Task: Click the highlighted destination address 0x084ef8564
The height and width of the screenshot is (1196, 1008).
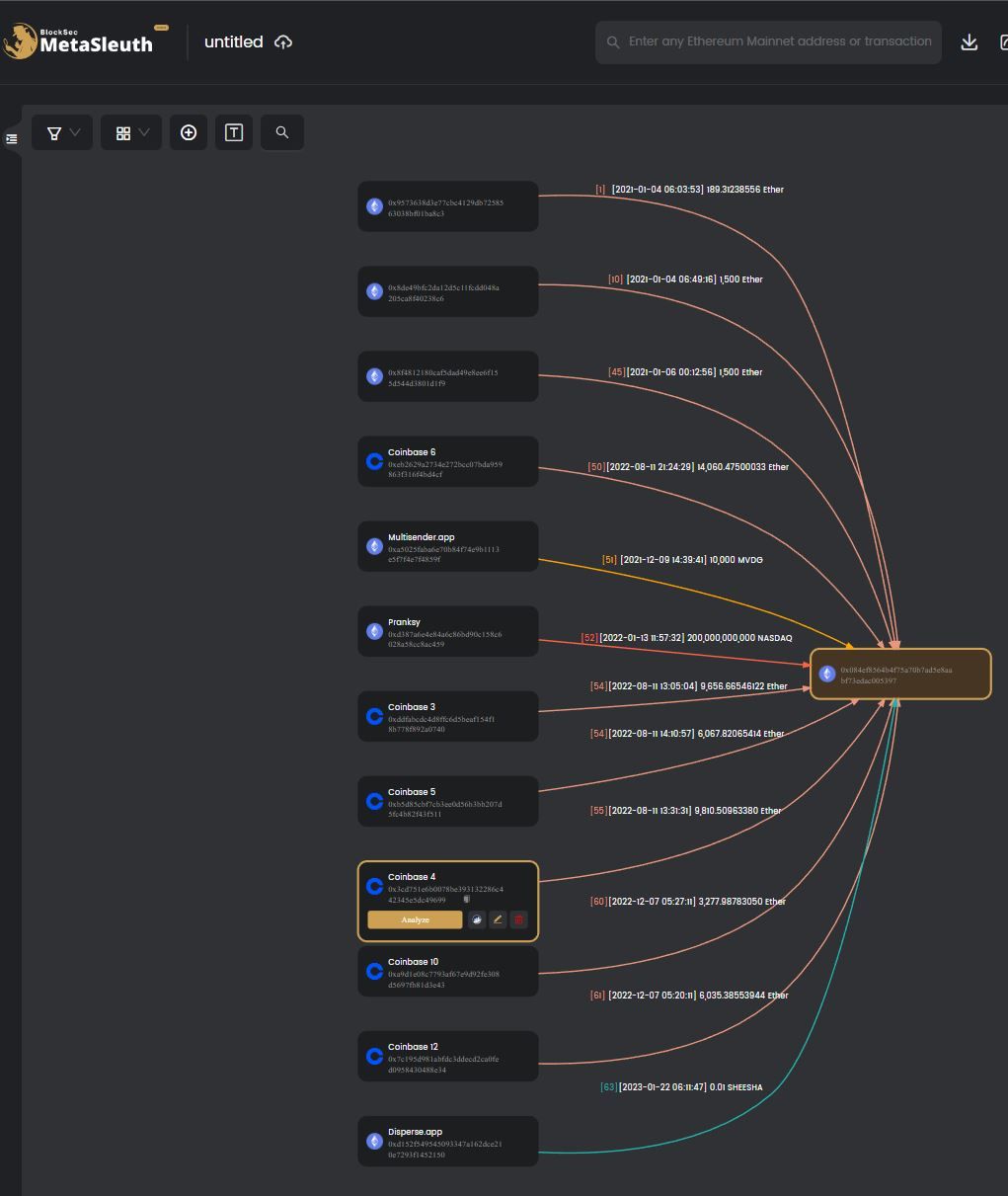Action: point(896,675)
